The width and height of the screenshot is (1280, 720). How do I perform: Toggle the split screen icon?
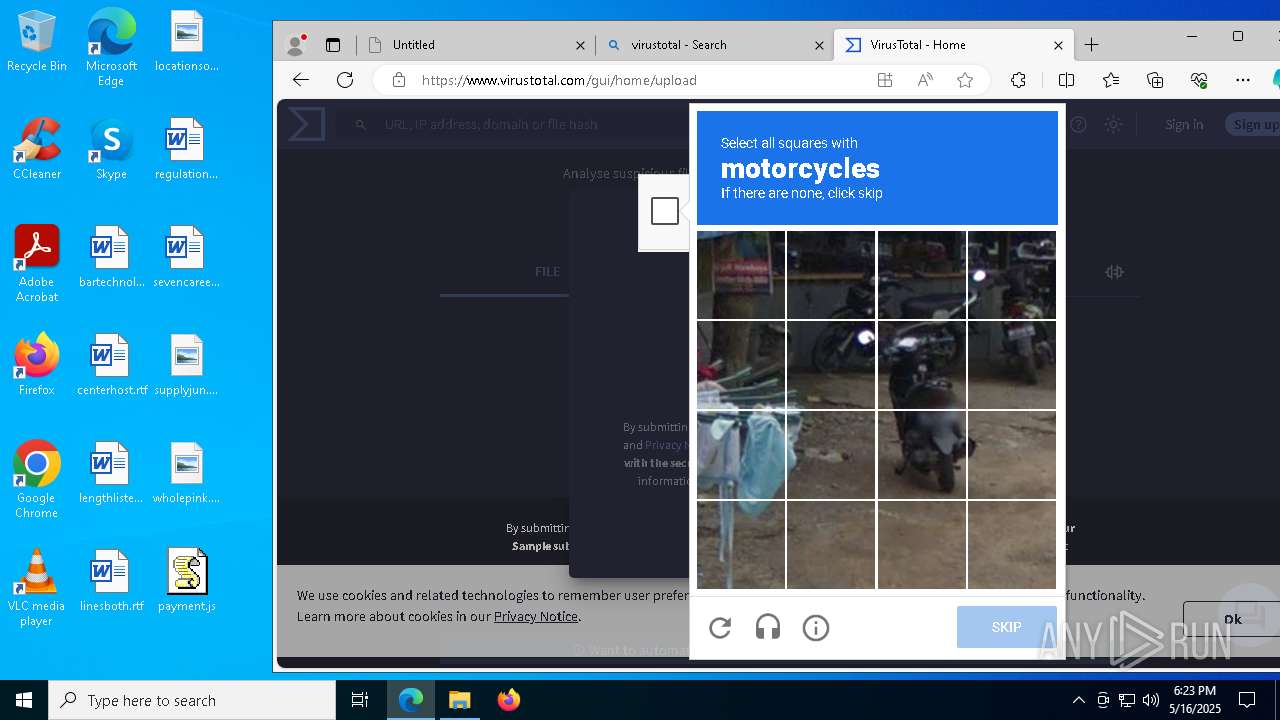tap(1066, 80)
